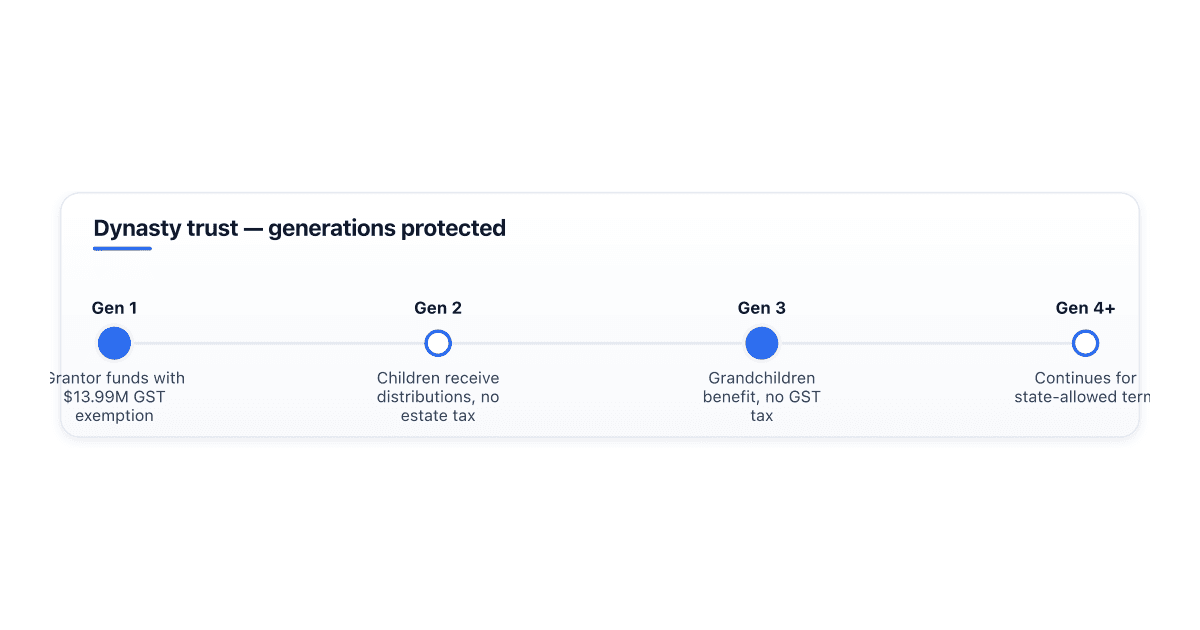Click 'Children receive distributions, no estate tax' text
Screen dimensions: 1200x630
coord(438,397)
